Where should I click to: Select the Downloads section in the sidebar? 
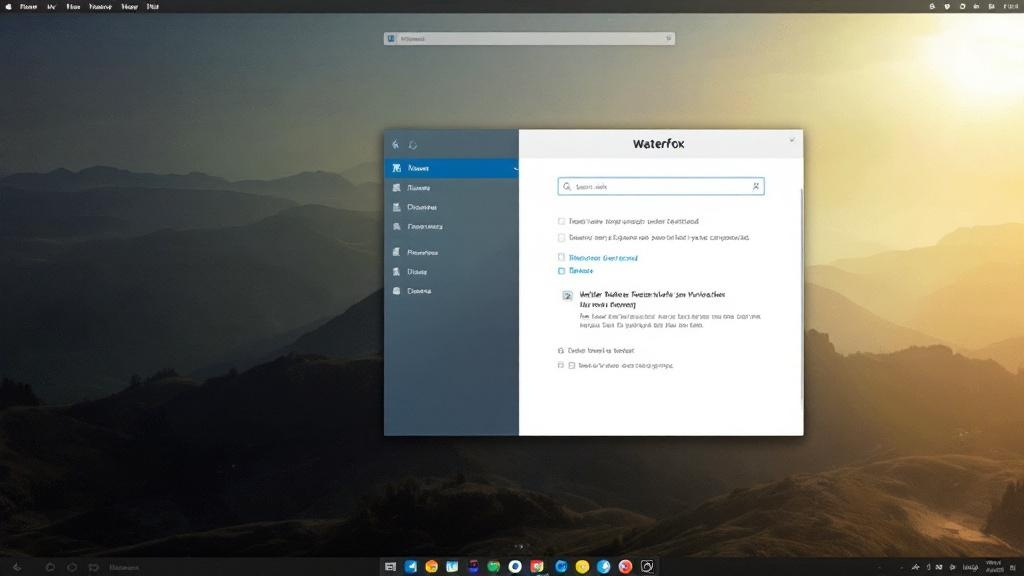(421, 207)
